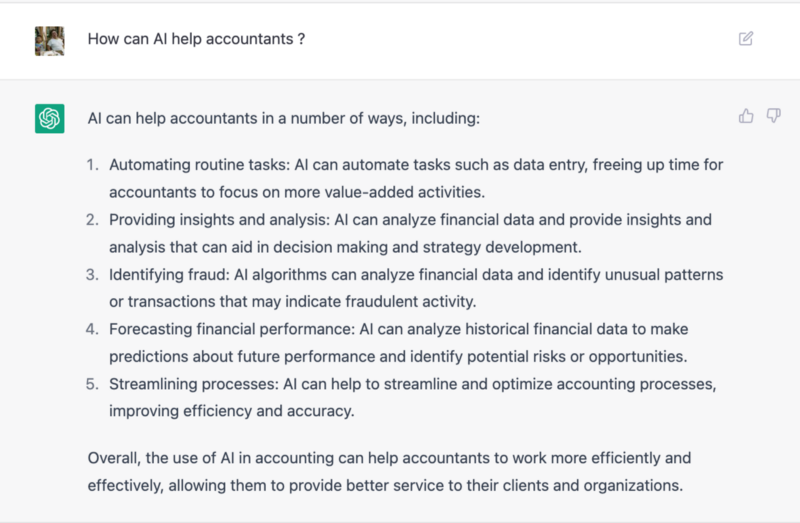Click the list number '5.' marker
The height and width of the screenshot is (523, 800).
coord(94,384)
